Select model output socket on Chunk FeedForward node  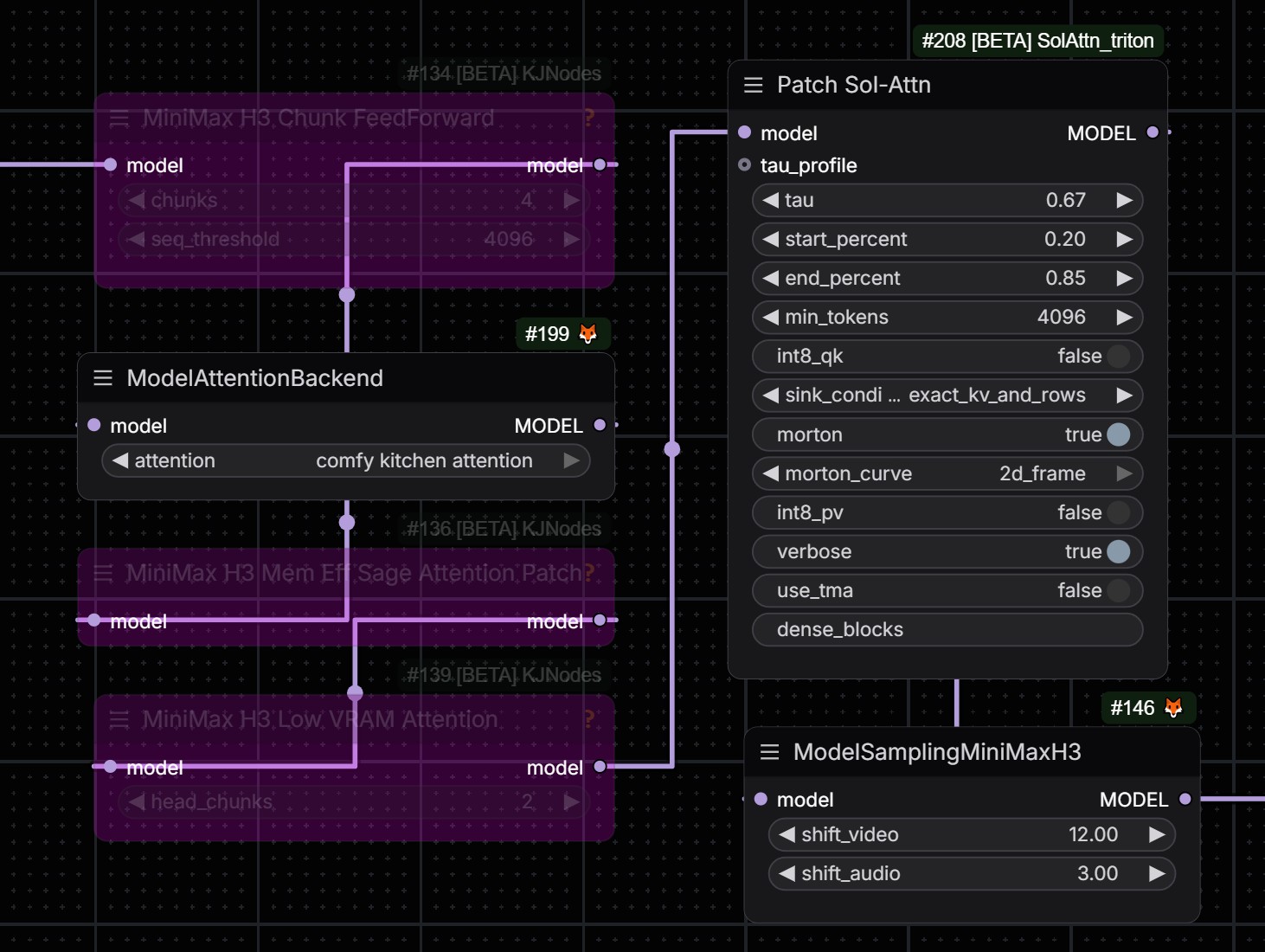600,164
